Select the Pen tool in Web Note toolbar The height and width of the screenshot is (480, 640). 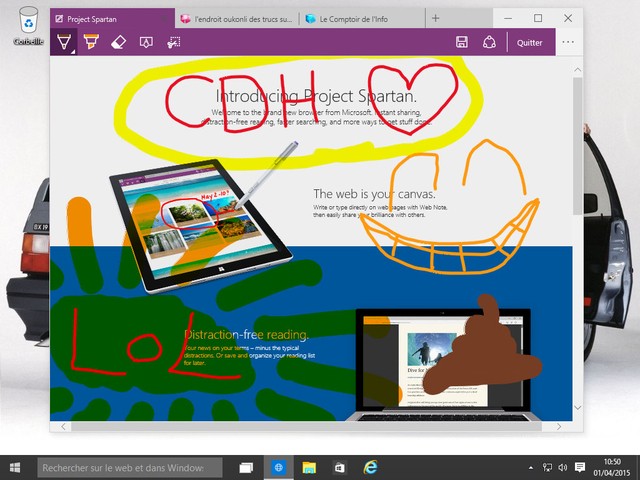[64, 42]
